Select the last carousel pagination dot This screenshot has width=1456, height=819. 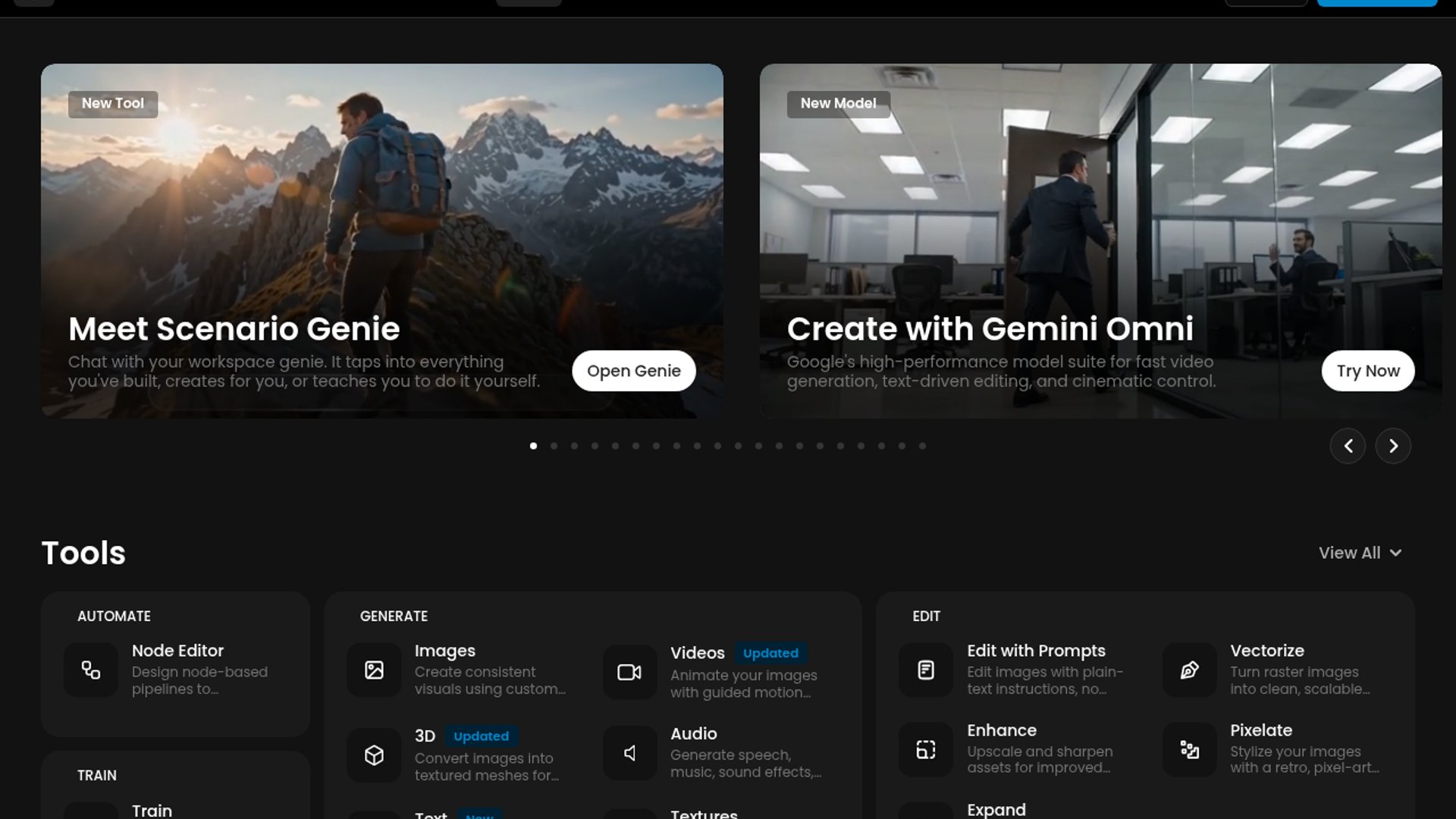(922, 446)
